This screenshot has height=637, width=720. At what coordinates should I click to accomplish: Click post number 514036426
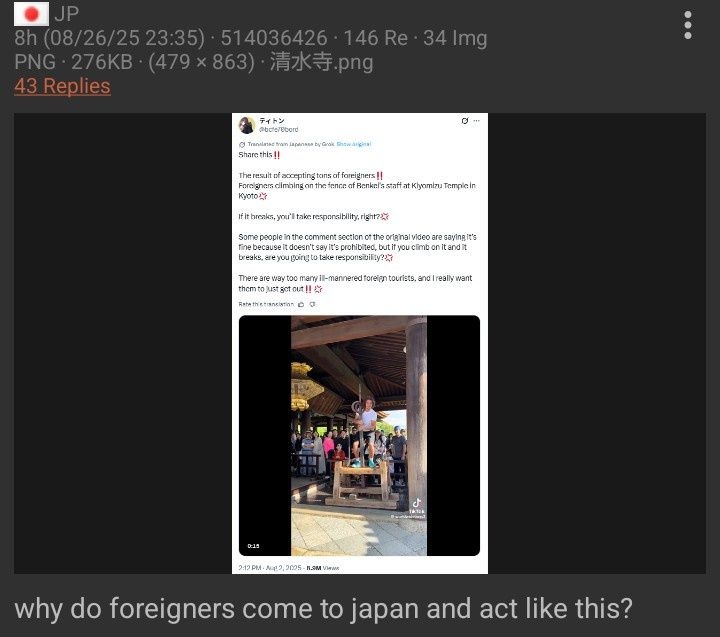pyautogui.click(x=274, y=38)
